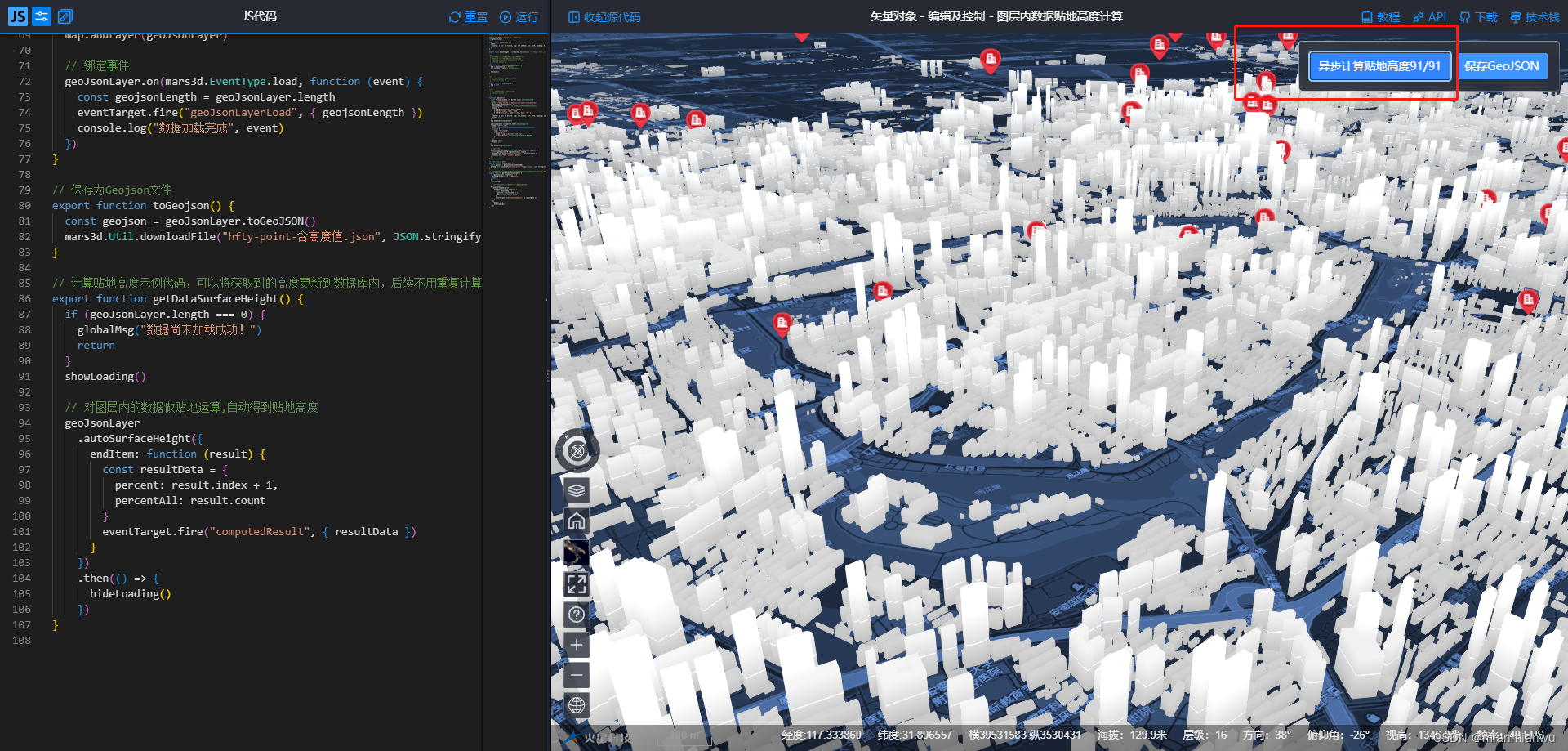Collapse the source code with 收起源代码
Viewport: 1568px width, 751px height.
[605, 16]
